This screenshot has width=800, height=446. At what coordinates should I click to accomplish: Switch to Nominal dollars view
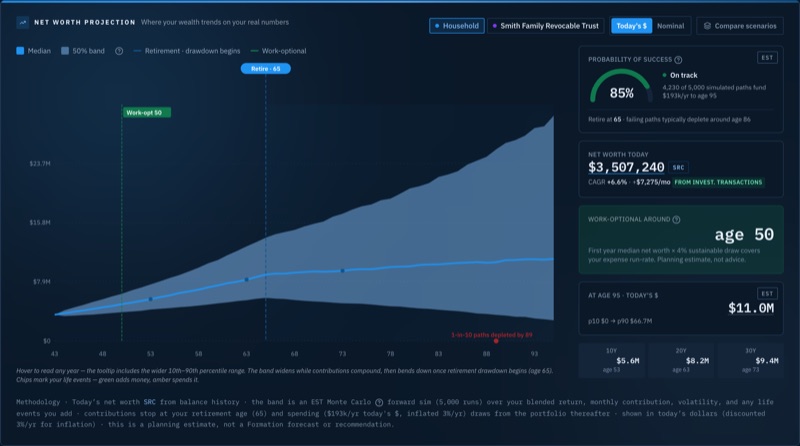(670, 26)
